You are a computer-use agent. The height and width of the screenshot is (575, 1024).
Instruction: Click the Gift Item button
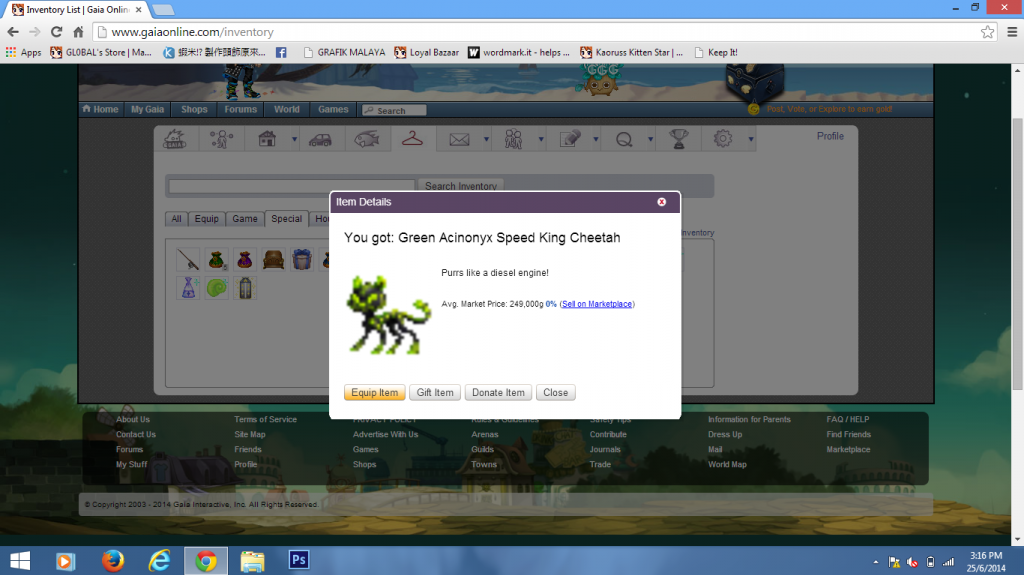tap(435, 393)
